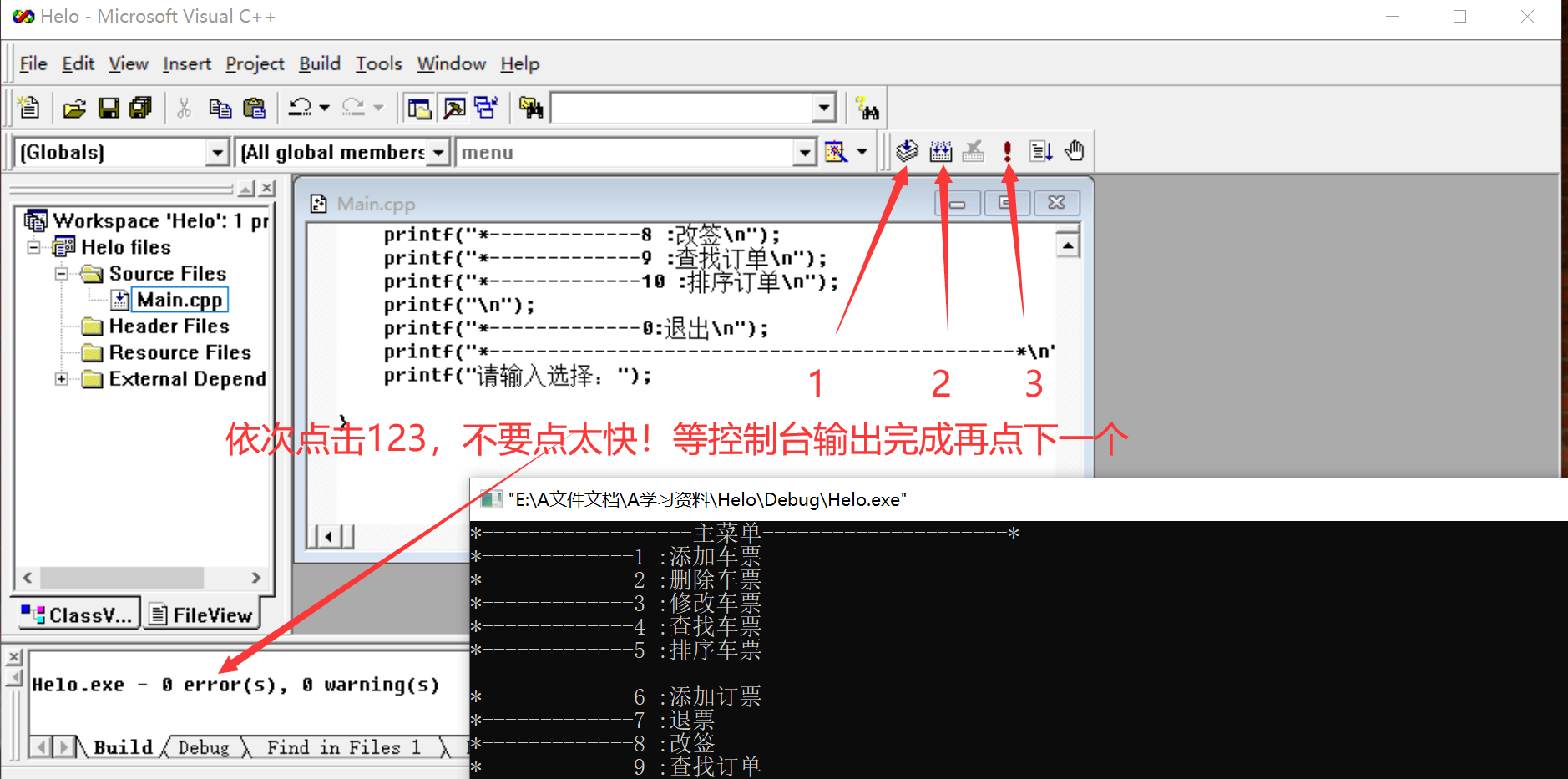Screen dimensions: 1568x779
Task: Click the Build icon in build toolbar
Action: pyautogui.click(x=941, y=151)
